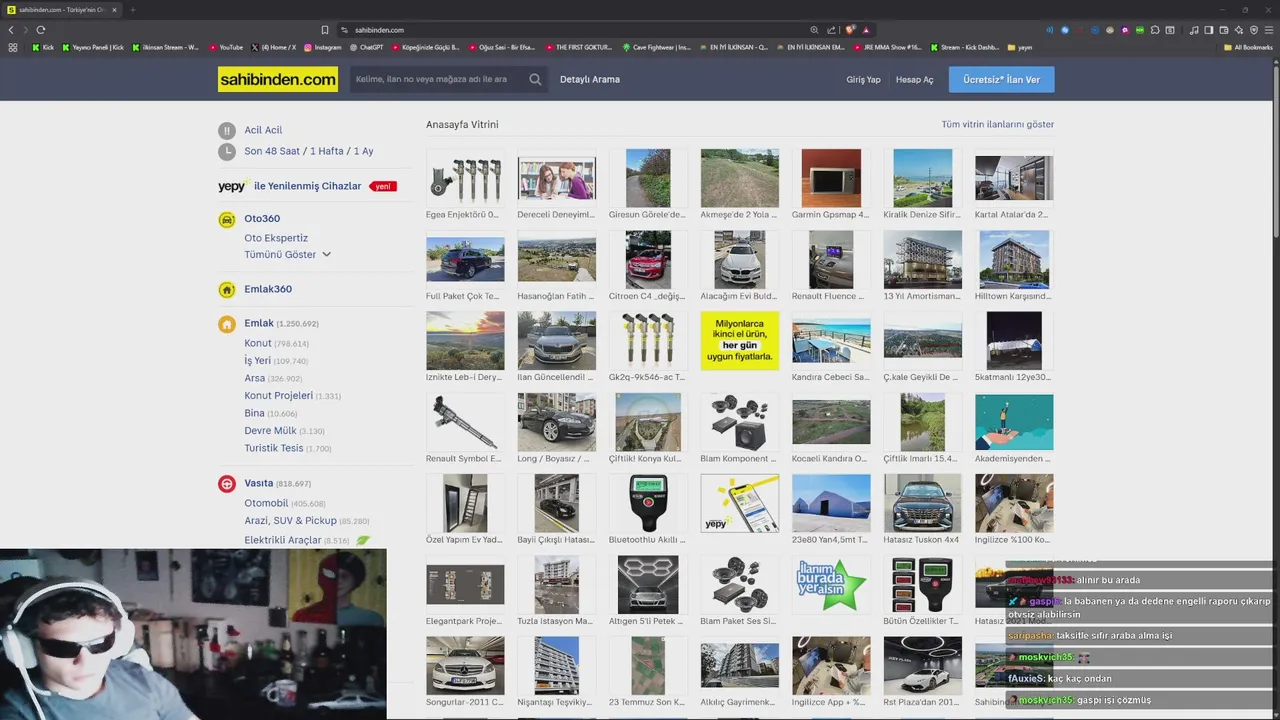Viewport: 1280px width, 720px height.
Task: Click the Ücretsiz İlan Ver button
Action: [x=1001, y=79]
